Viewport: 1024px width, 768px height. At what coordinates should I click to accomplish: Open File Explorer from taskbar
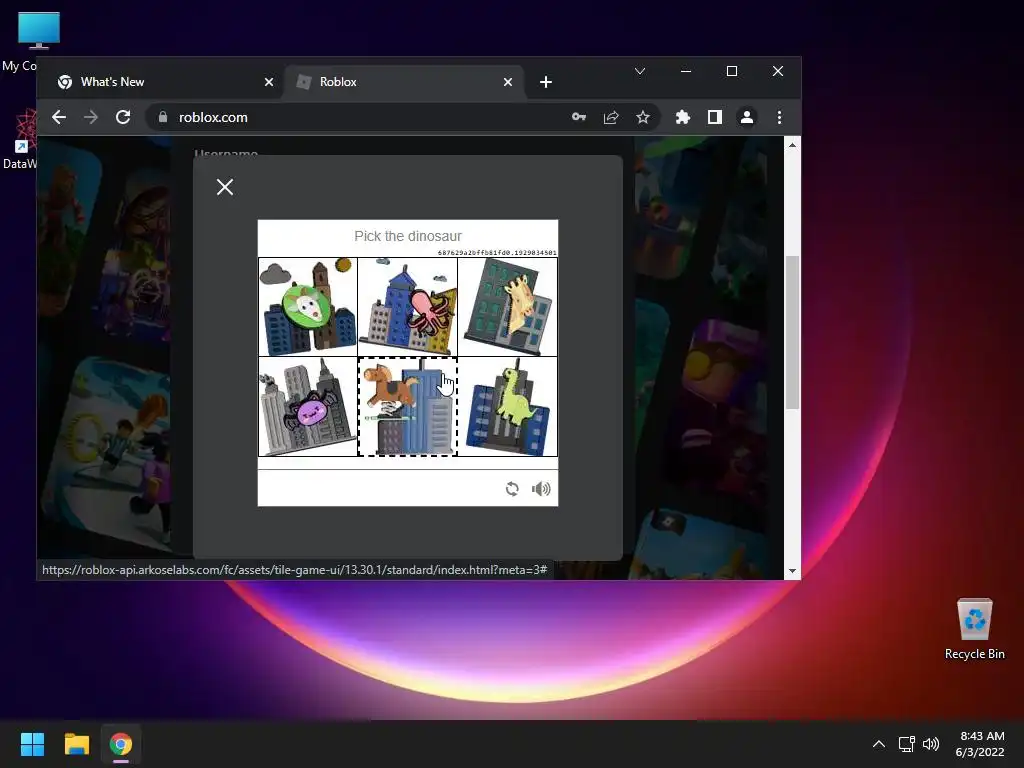pos(76,744)
